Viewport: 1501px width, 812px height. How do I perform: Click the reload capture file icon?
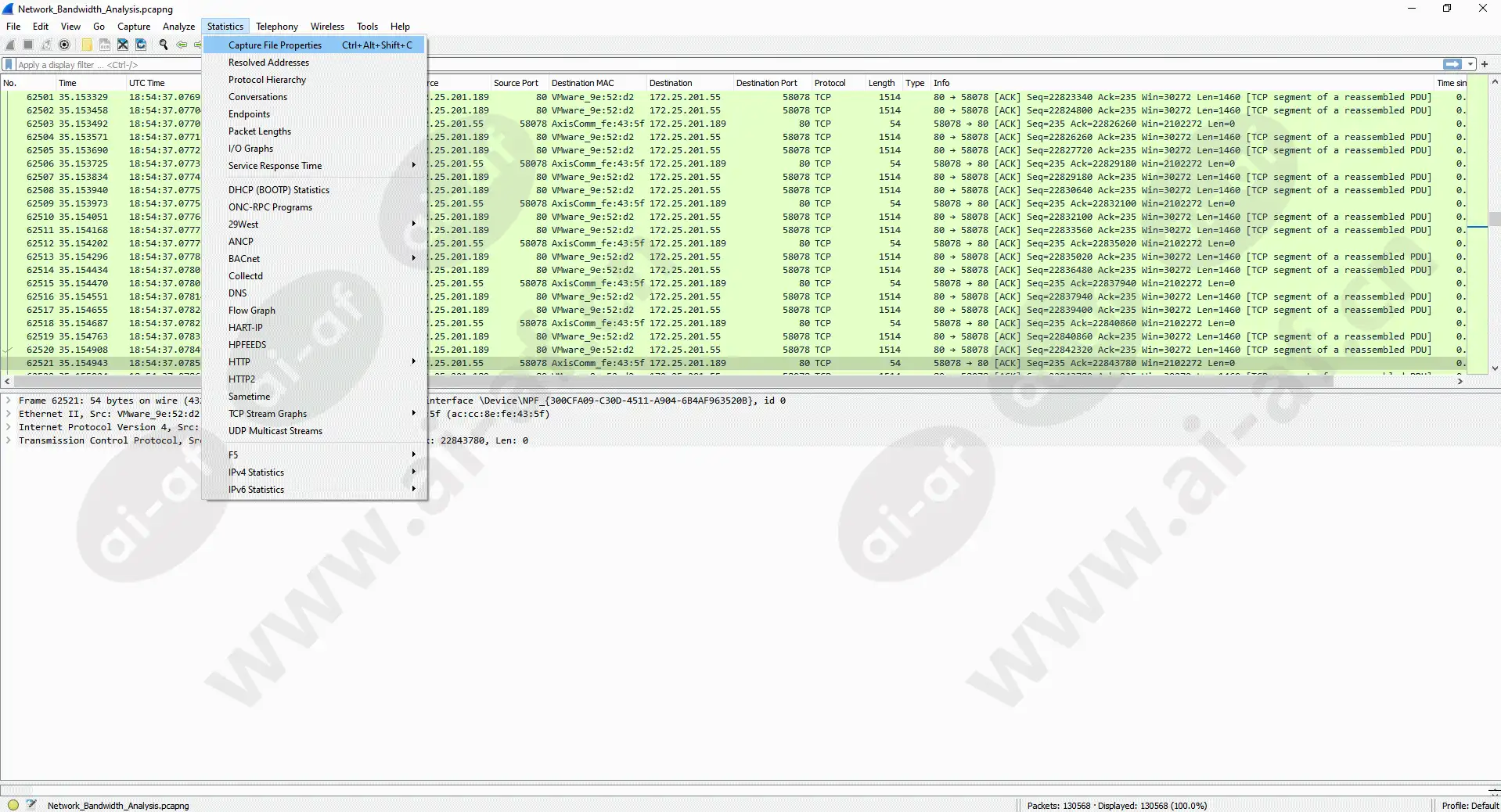pos(141,45)
